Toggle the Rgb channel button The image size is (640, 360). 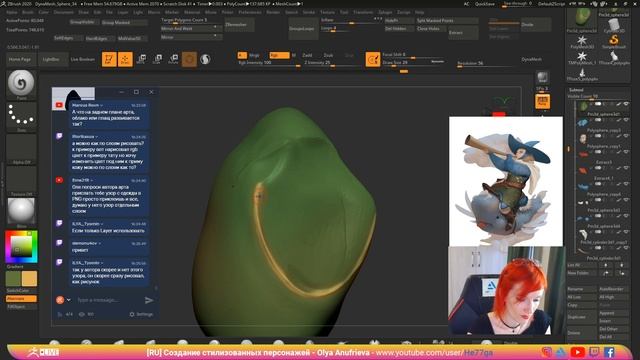pos(279,55)
